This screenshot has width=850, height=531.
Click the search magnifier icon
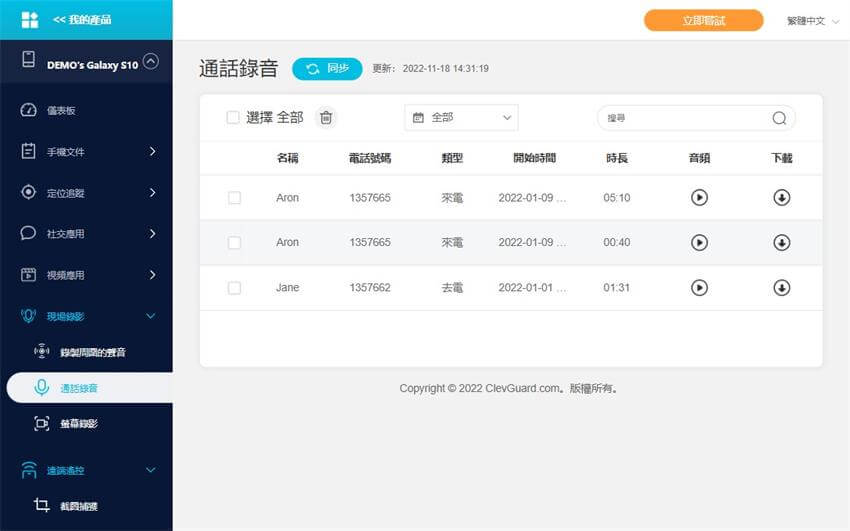point(779,118)
